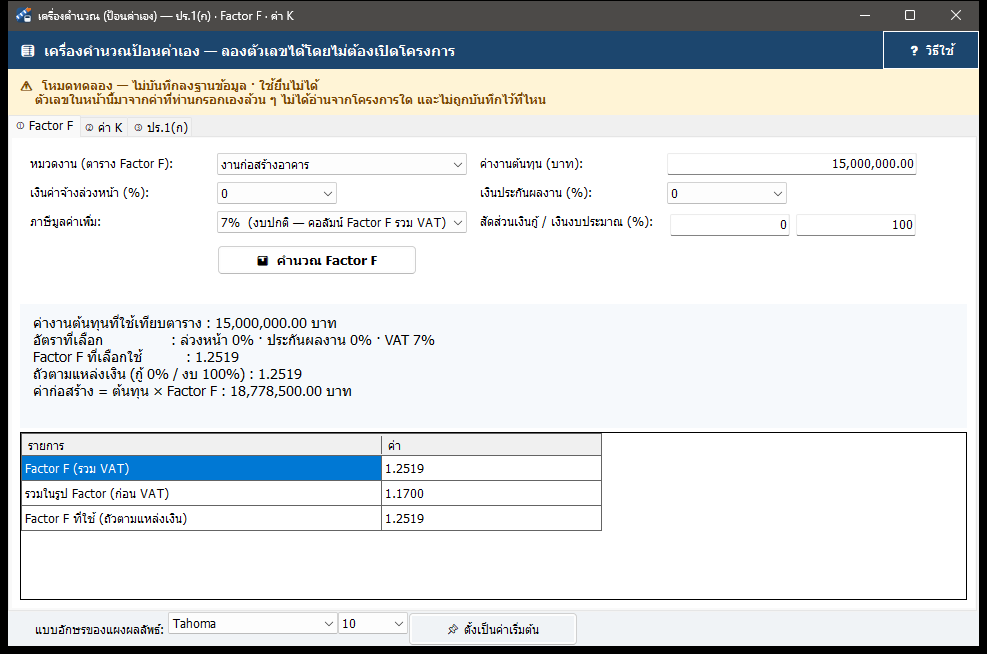Click the ค่างานต้นทุน (บาท) input field
This screenshot has height=654, width=987.
pos(792,164)
